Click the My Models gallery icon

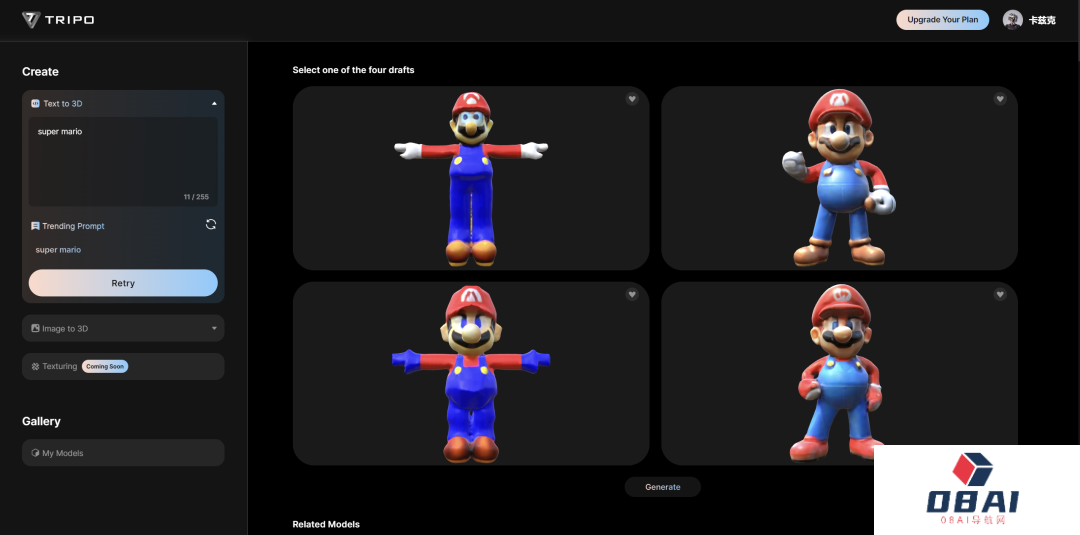[x=35, y=453]
